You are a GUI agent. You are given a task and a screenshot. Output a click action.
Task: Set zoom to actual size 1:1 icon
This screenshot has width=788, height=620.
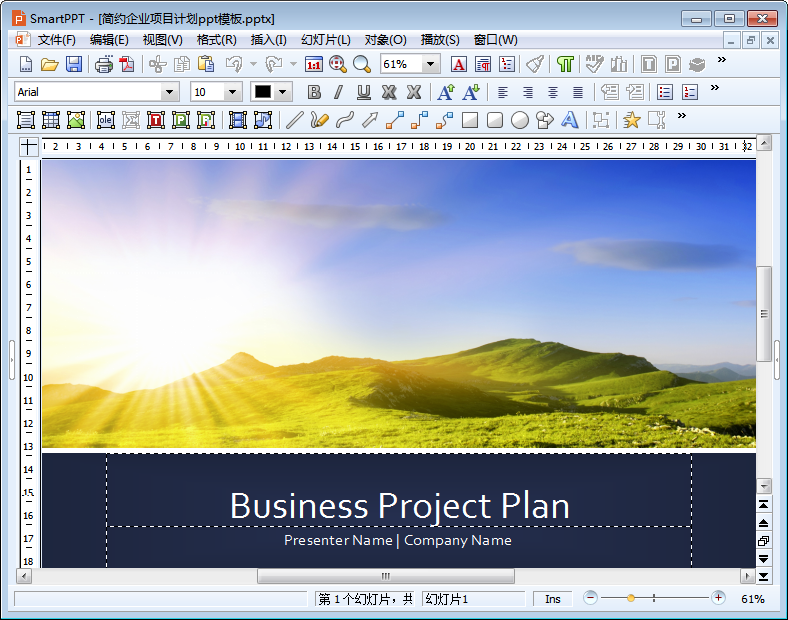(314, 64)
